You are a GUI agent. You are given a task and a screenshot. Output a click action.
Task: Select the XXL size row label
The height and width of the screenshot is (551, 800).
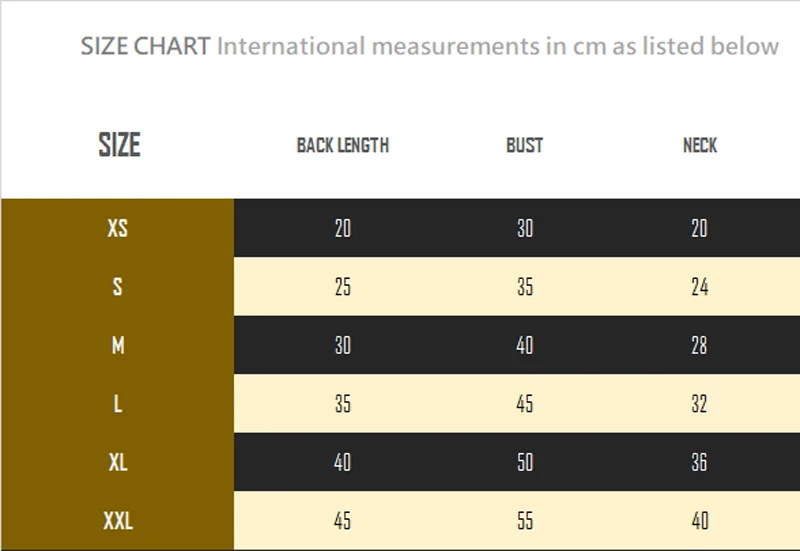[118, 521]
